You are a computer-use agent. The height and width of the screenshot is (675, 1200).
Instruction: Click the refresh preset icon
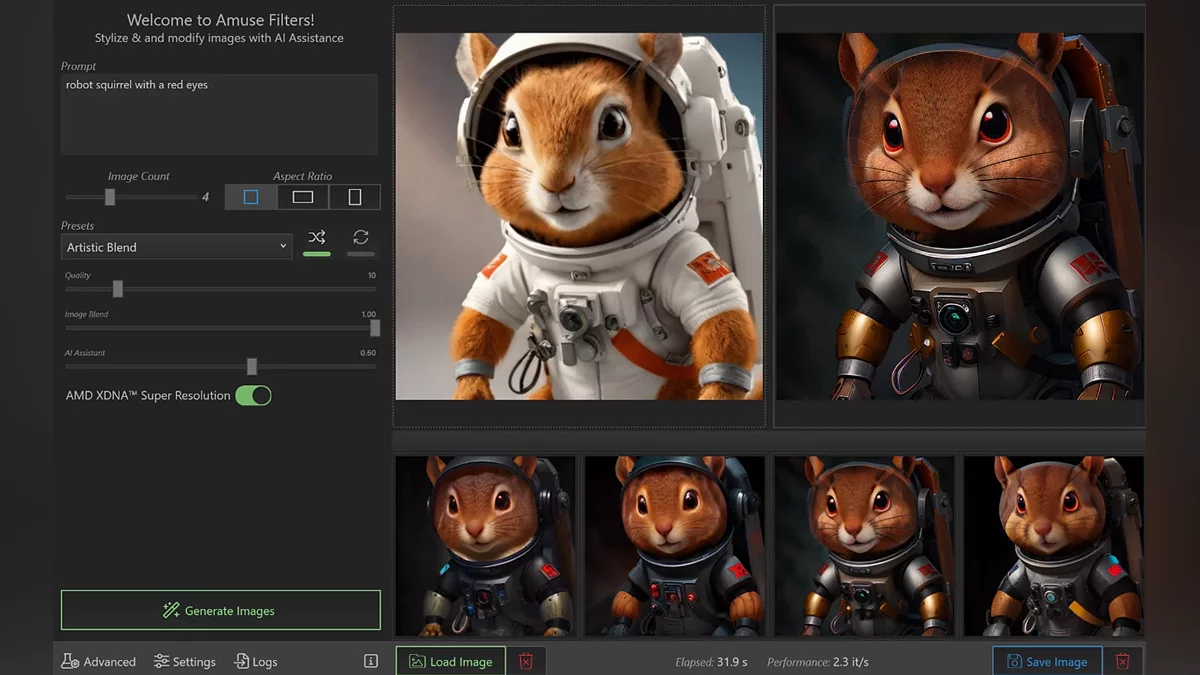pos(361,238)
